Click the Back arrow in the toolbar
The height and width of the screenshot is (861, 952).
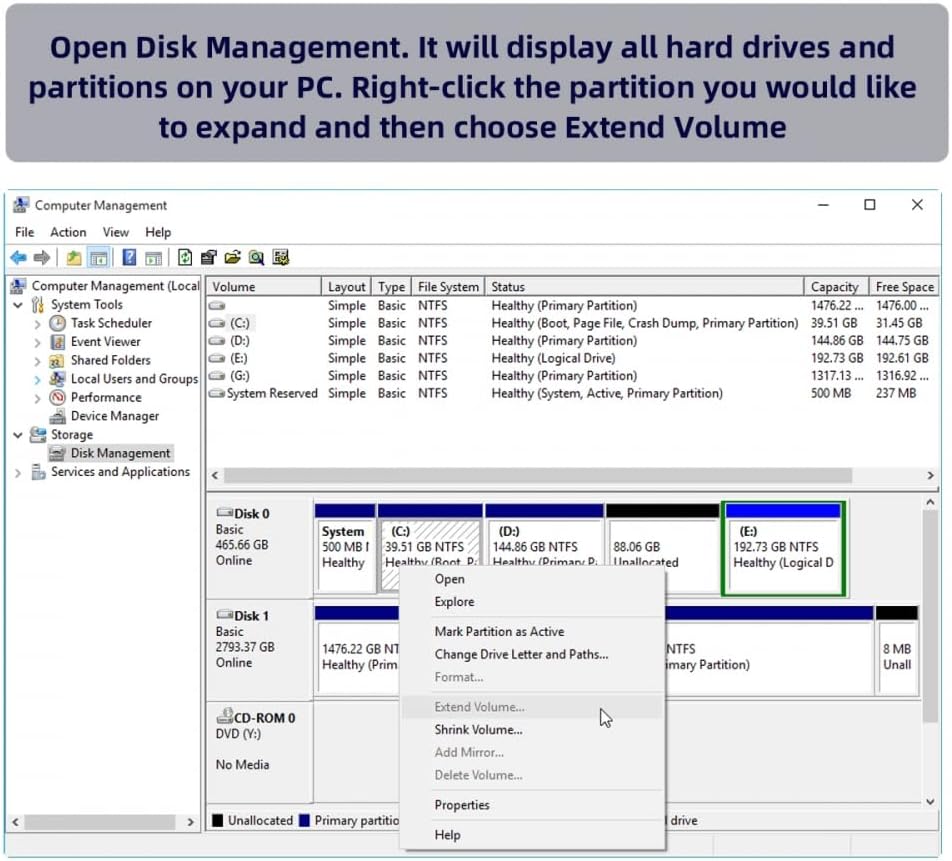click(x=18, y=258)
